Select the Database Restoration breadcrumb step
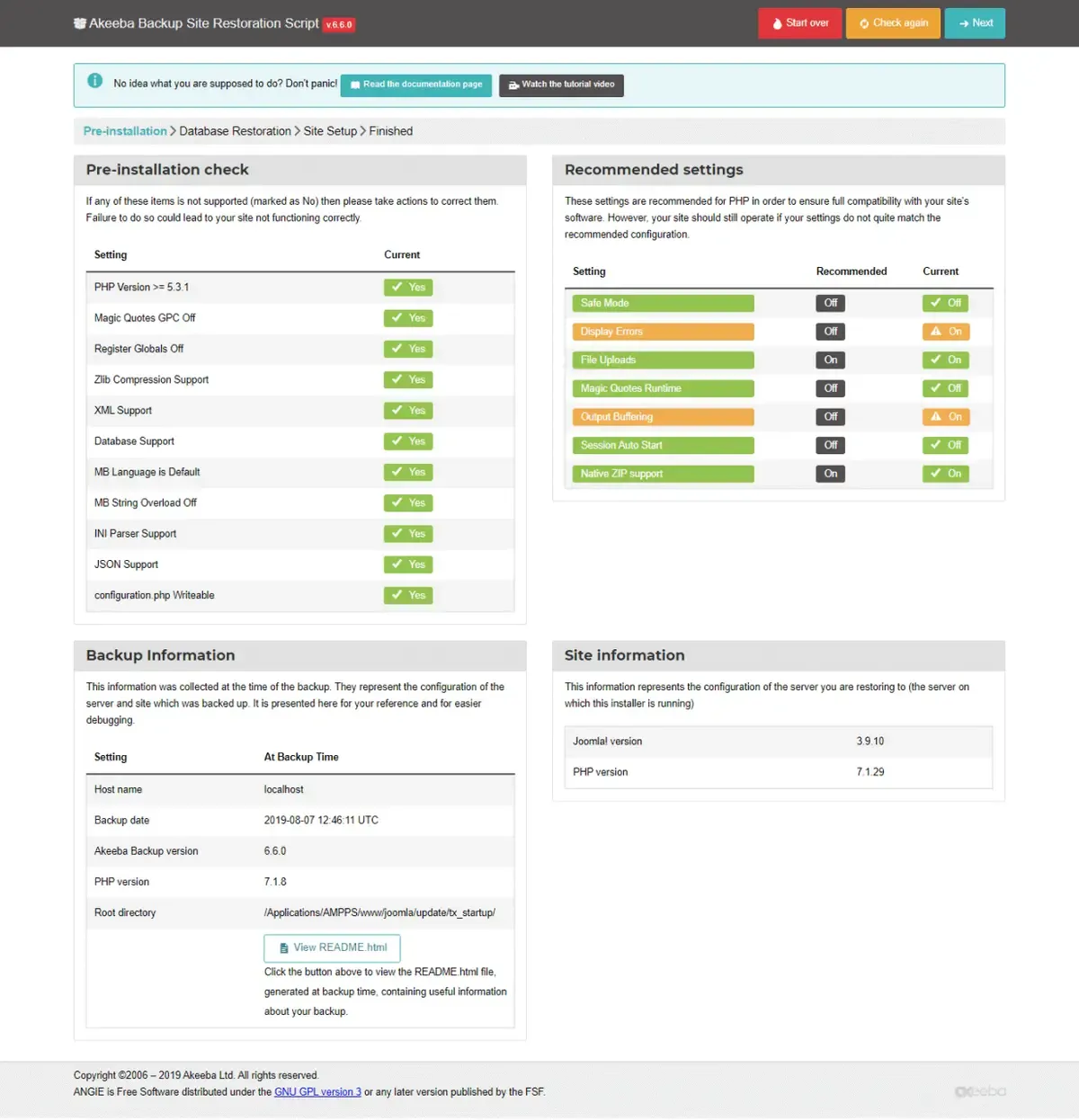1079x1120 pixels. 235,131
